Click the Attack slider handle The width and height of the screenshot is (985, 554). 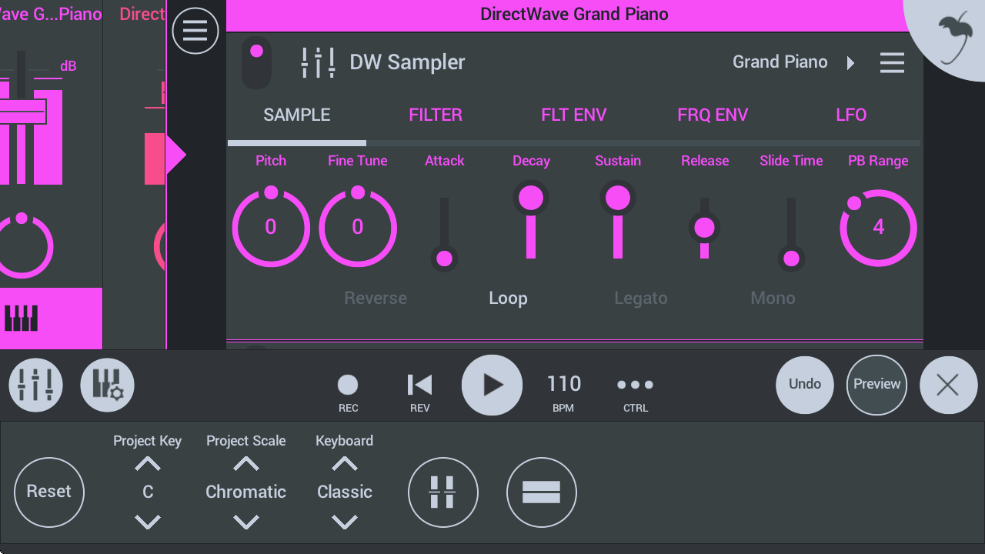[x=444, y=258]
